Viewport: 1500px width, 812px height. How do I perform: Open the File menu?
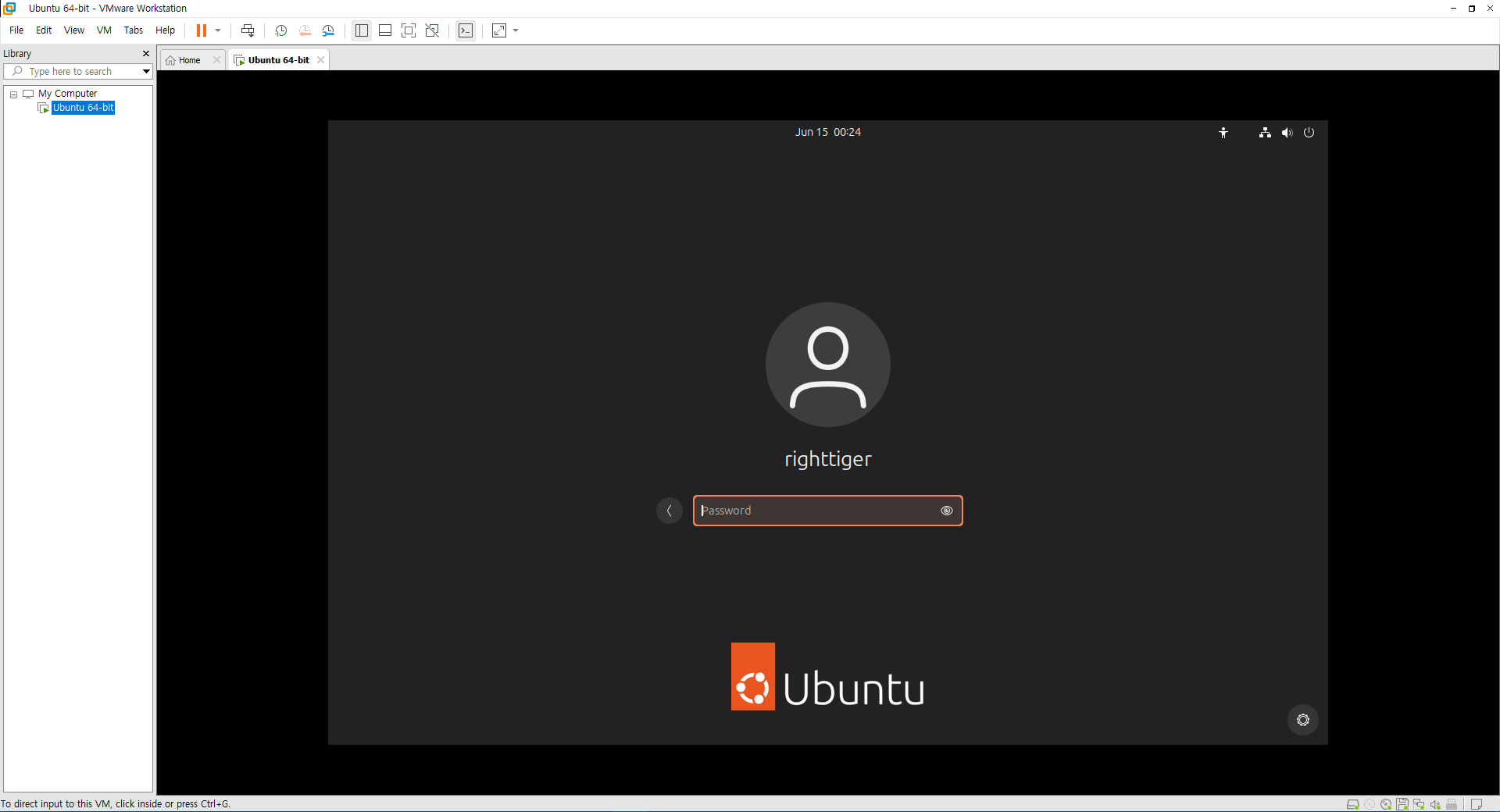16,30
